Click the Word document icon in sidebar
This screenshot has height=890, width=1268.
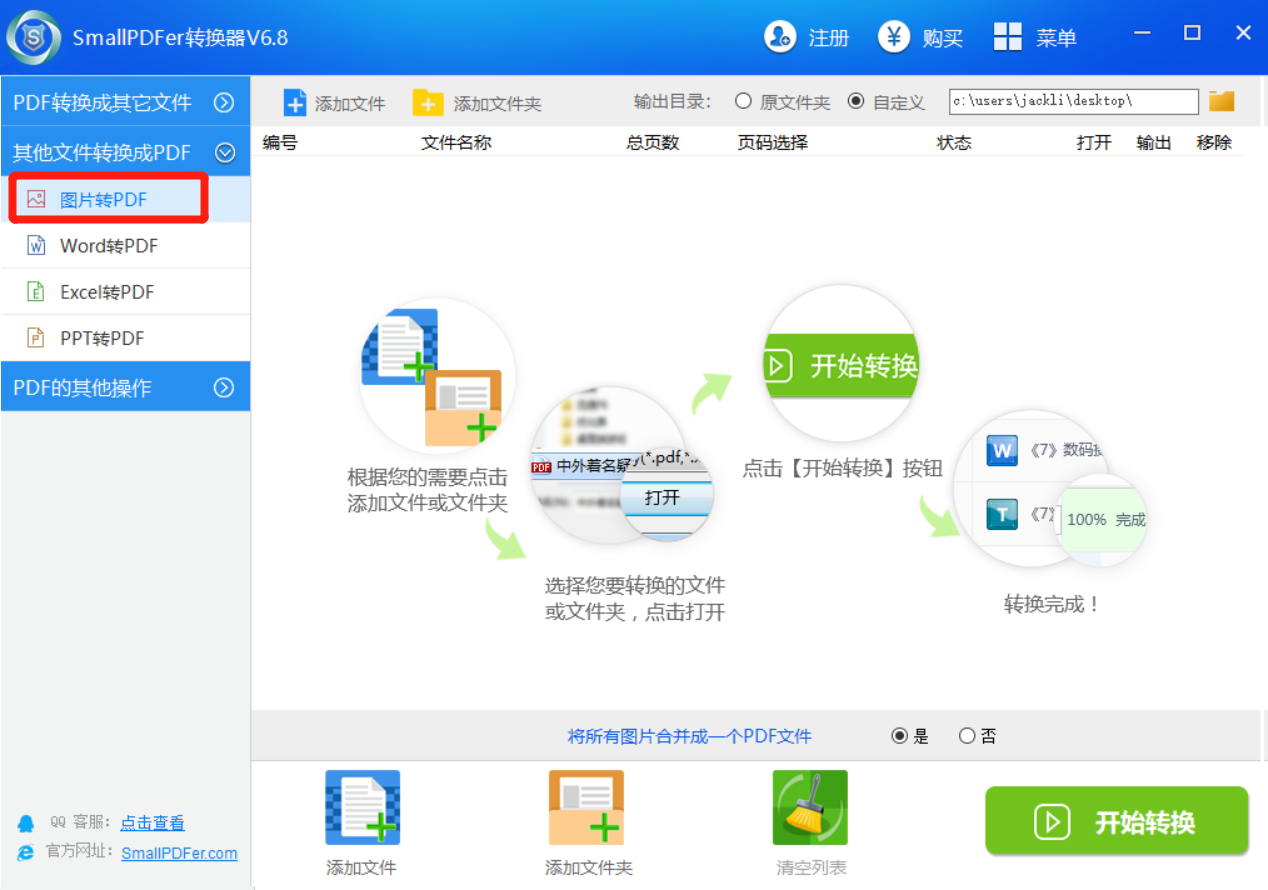pyautogui.click(x=36, y=245)
